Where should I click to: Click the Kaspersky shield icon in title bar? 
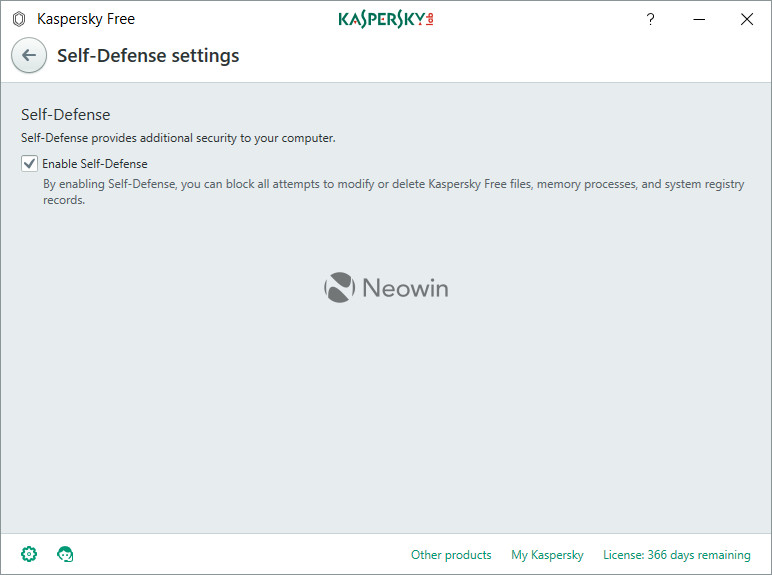19,19
